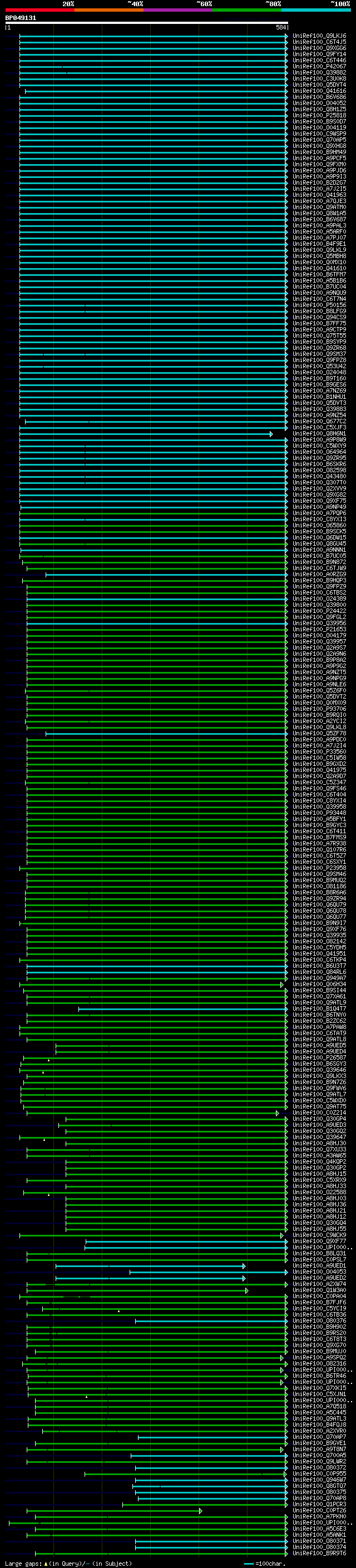This screenshot has height=1568, width=356.
Task: Click the cyan ~100% identity legend segment
Action: pos(316,10)
